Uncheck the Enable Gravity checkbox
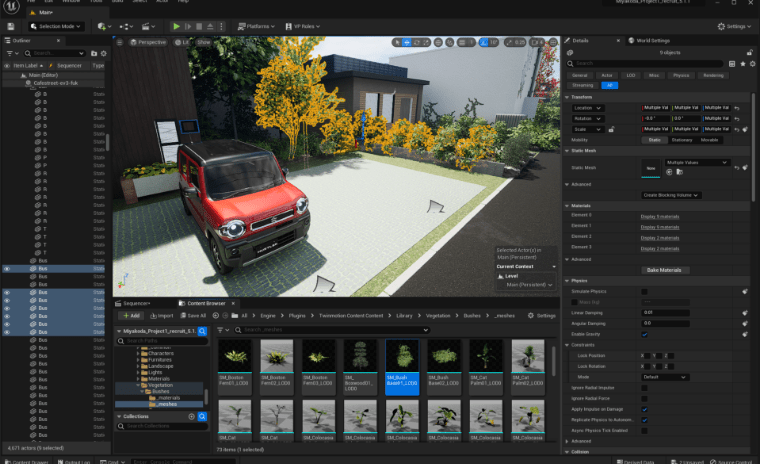760x464 pixels. point(644,335)
